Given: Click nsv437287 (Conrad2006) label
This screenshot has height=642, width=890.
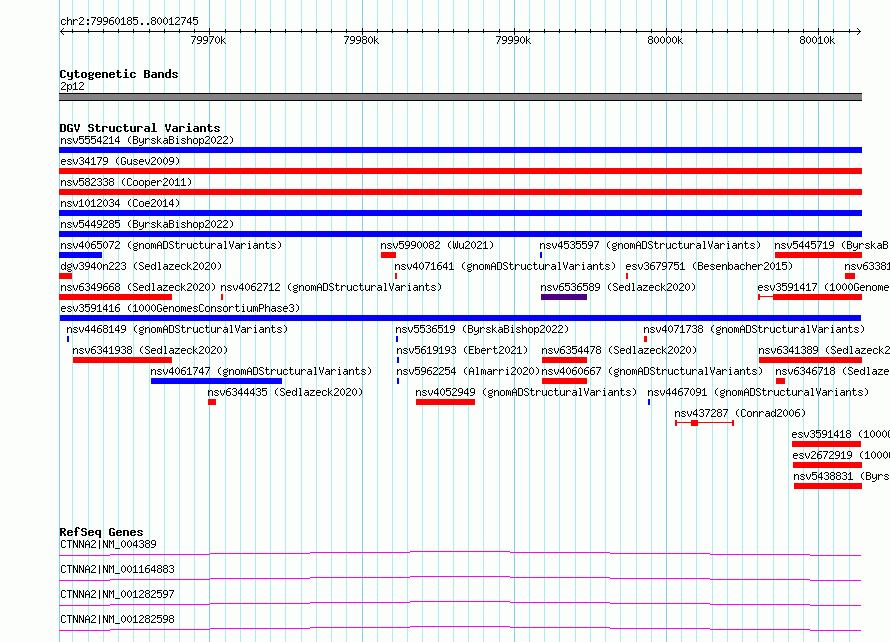Looking at the screenshot, I should [740, 413].
